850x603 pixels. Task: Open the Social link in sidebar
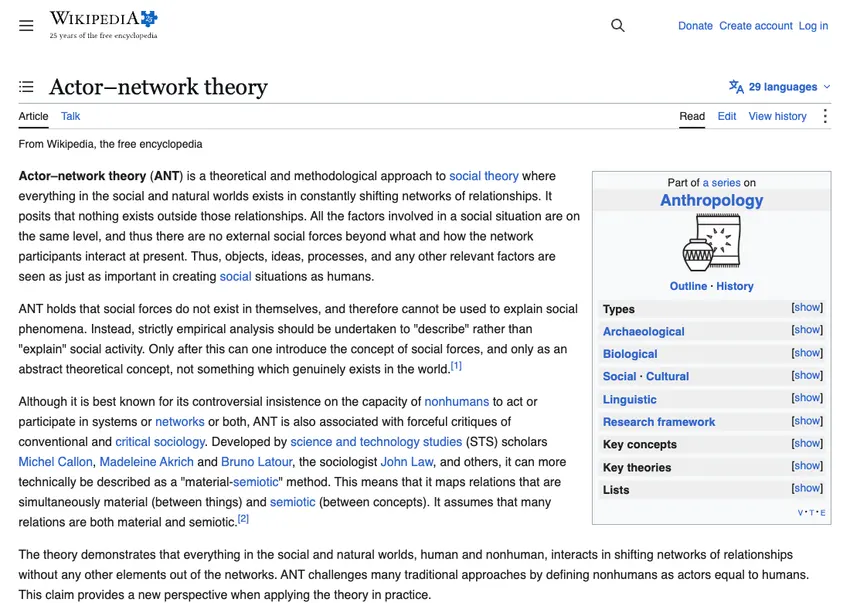(619, 377)
